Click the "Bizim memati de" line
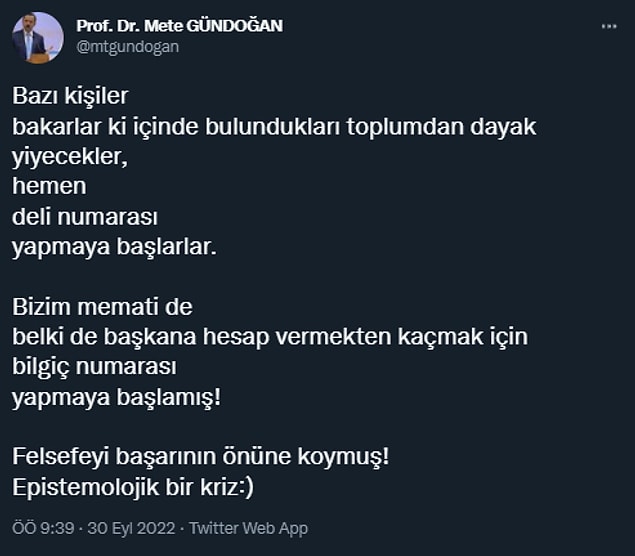Screen dimensions: 635x556 102,307
